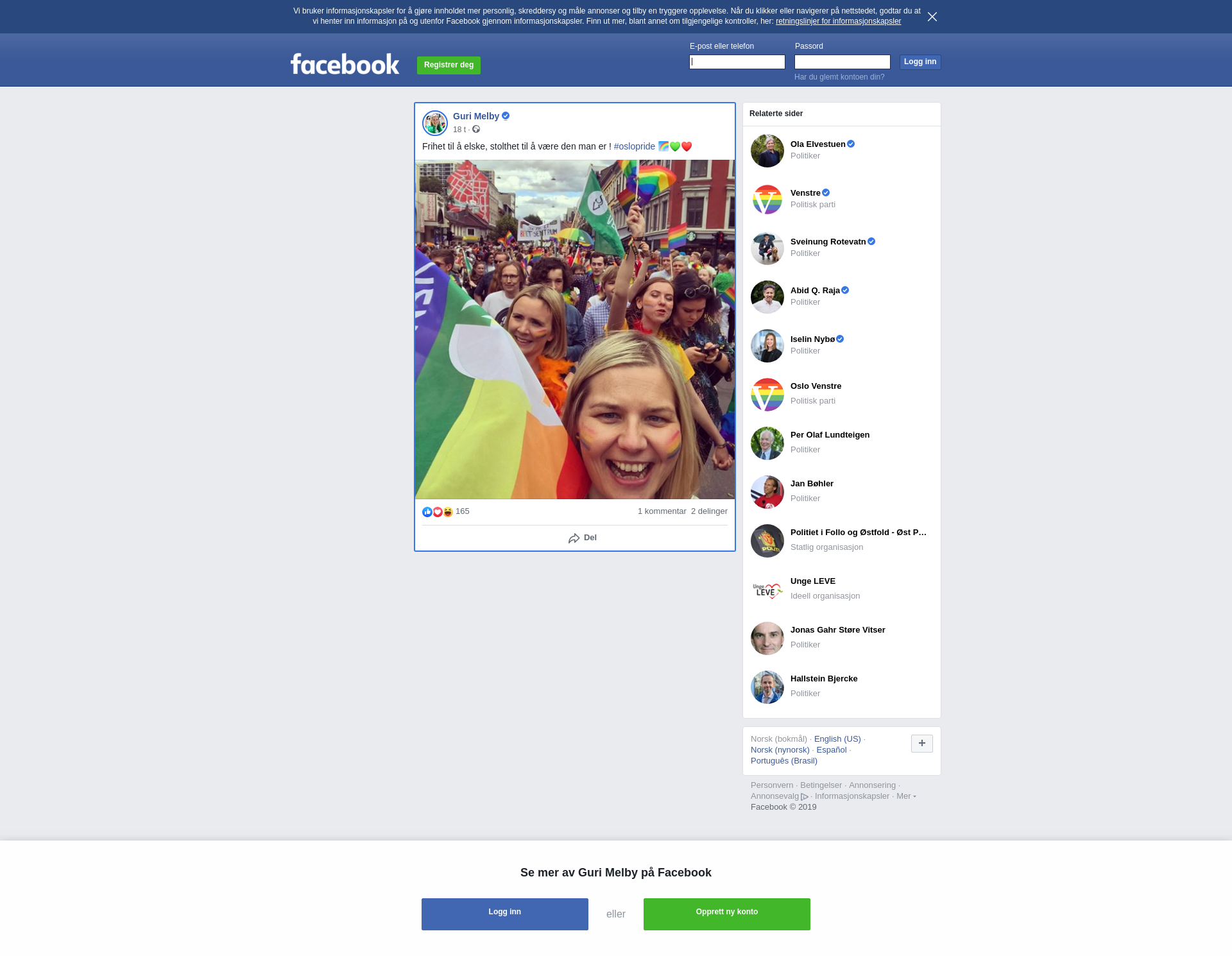
Task: Open the pride parade post photo
Action: (x=575, y=329)
